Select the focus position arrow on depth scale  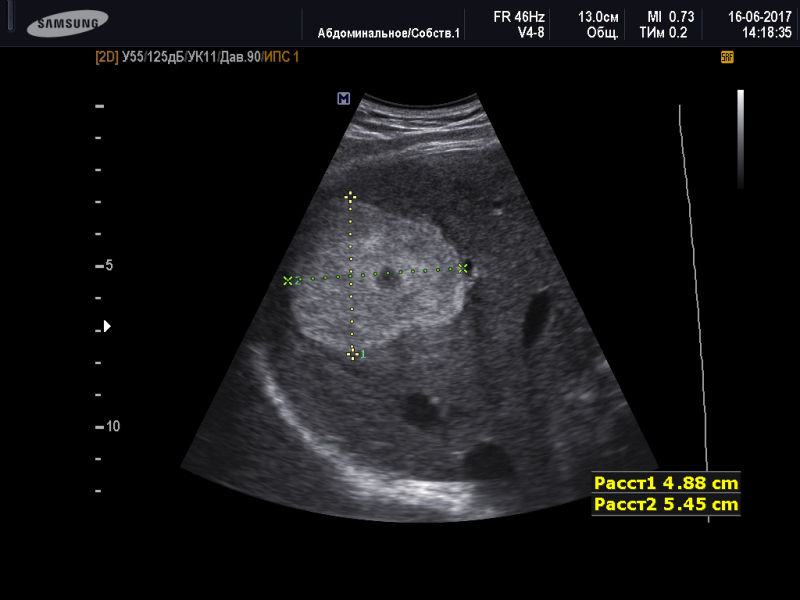tap(107, 326)
